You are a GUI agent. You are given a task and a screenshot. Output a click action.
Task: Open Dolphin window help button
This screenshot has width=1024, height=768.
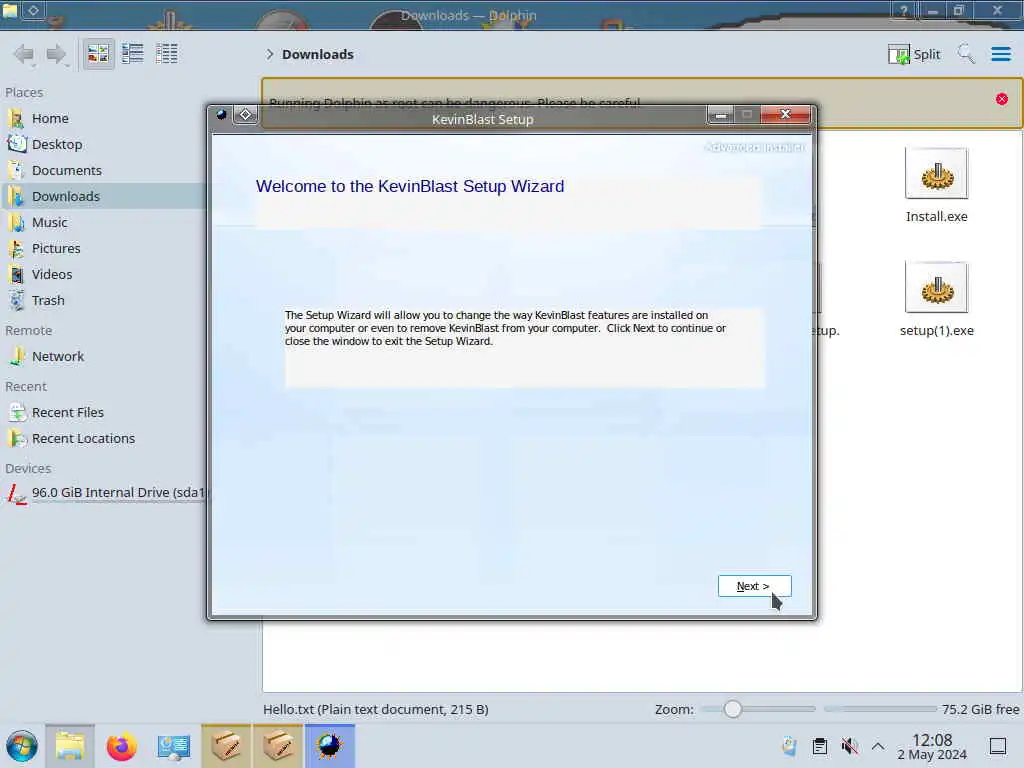pyautogui.click(x=904, y=10)
